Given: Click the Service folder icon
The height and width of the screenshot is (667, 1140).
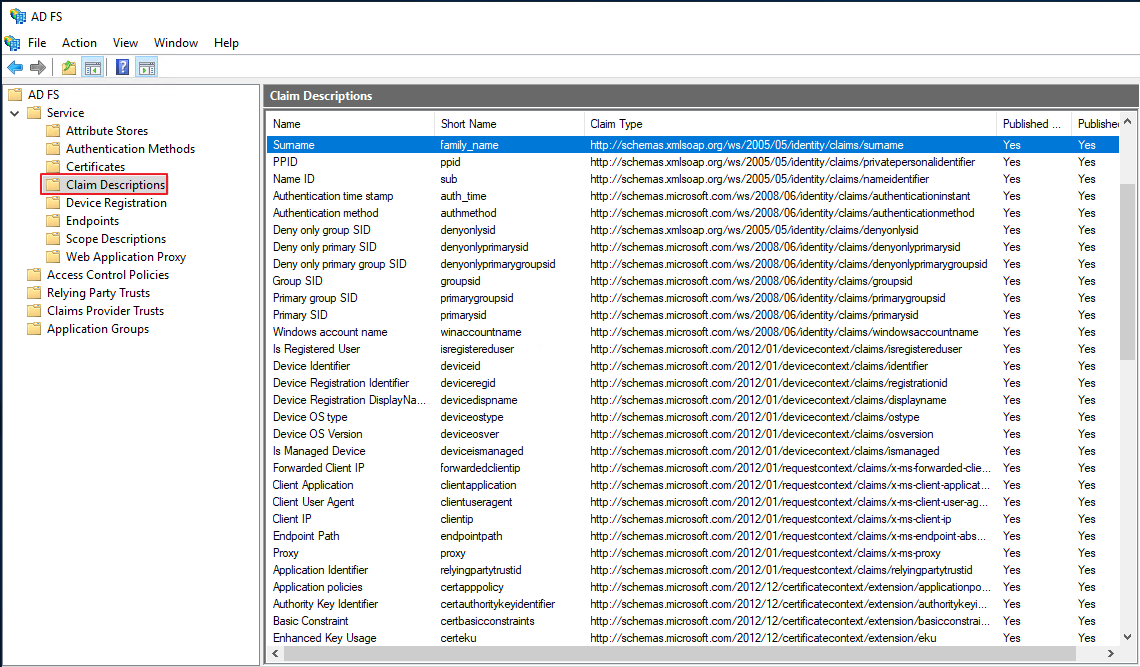Looking at the screenshot, I should coord(34,113).
